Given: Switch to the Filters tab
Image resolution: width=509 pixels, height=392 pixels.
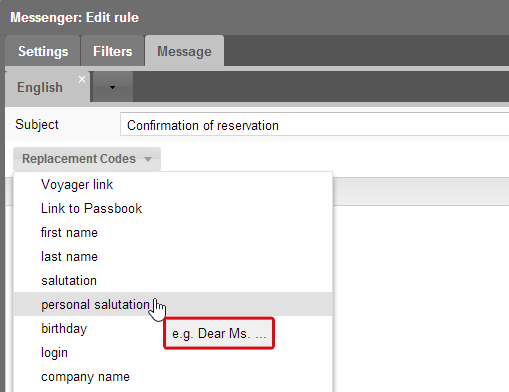Looking at the screenshot, I should 113,51.
